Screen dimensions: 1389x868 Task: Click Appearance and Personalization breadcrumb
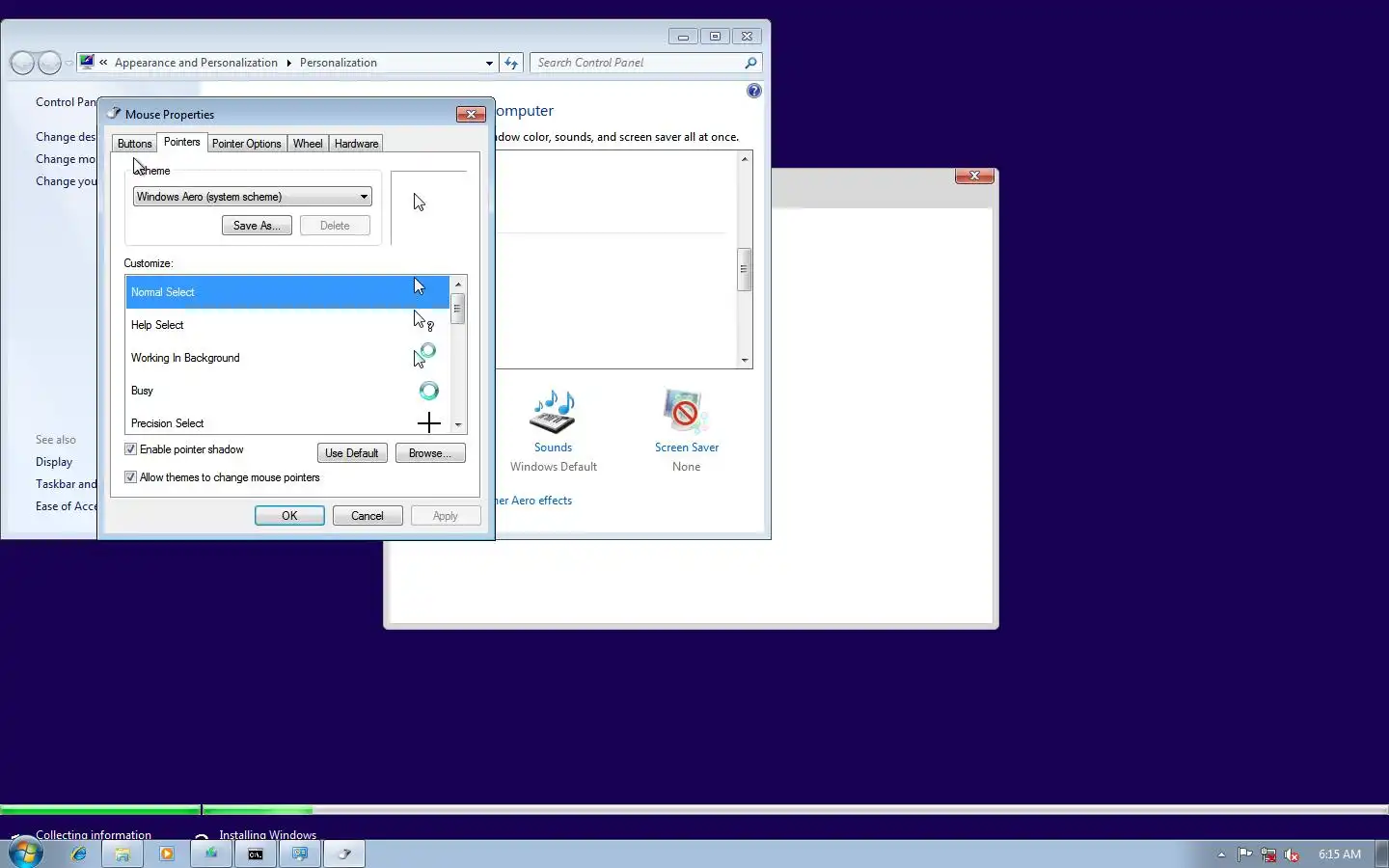point(196,63)
